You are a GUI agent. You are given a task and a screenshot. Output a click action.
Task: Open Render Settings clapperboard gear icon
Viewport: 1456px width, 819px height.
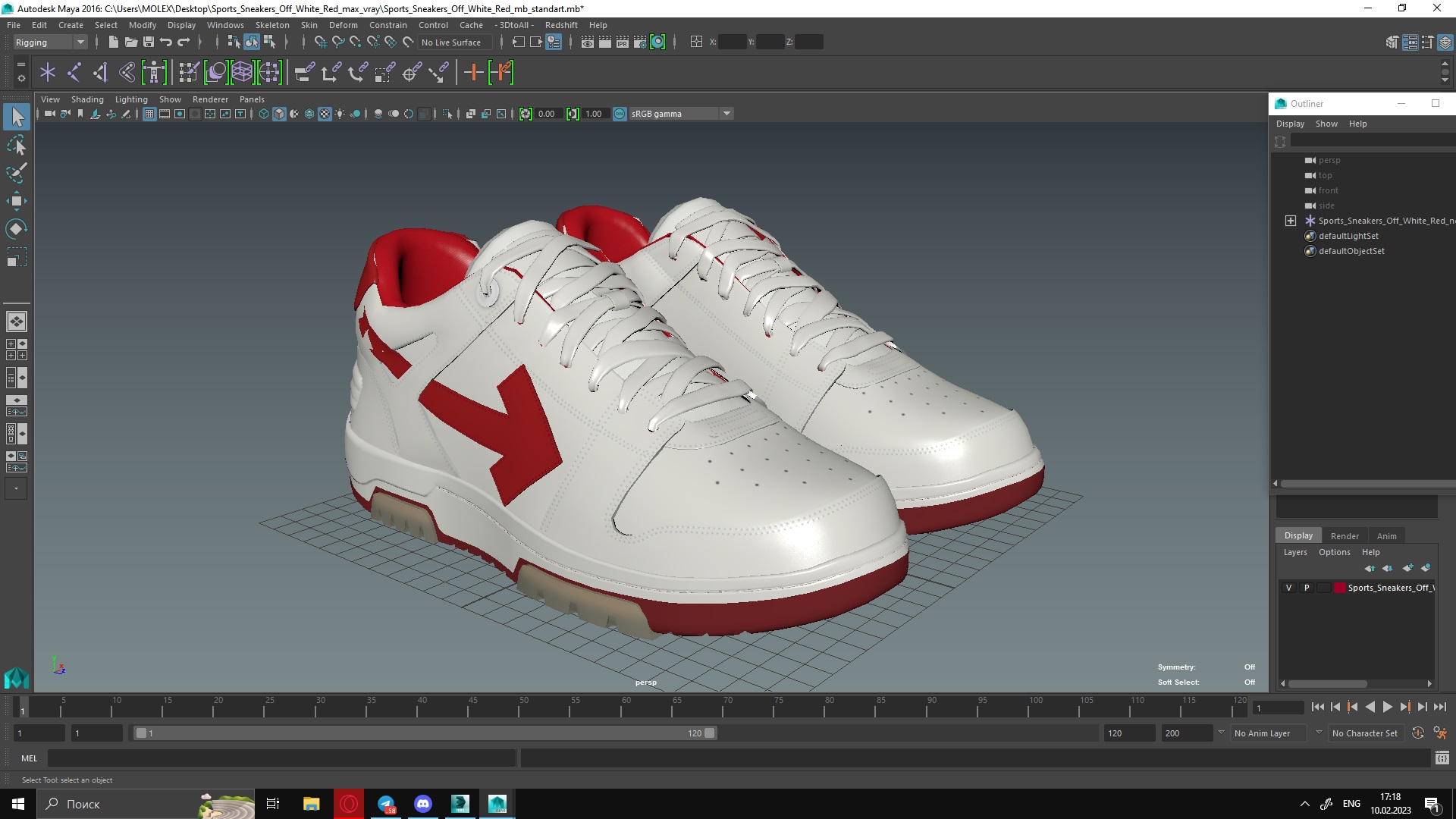point(640,42)
